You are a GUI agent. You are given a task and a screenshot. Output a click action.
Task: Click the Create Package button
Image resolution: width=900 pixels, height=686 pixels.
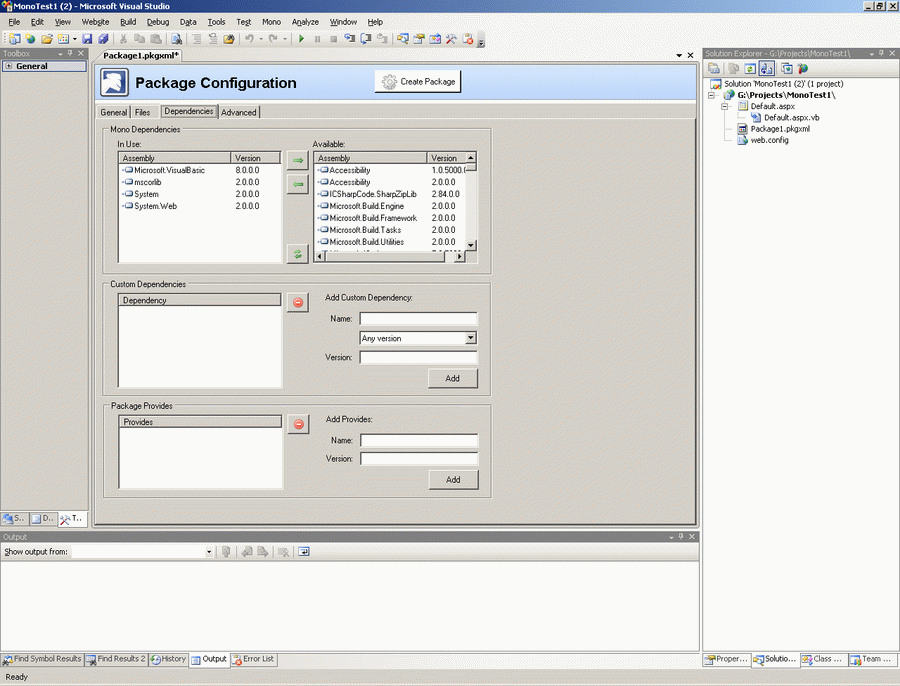pyautogui.click(x=418, y=82)
